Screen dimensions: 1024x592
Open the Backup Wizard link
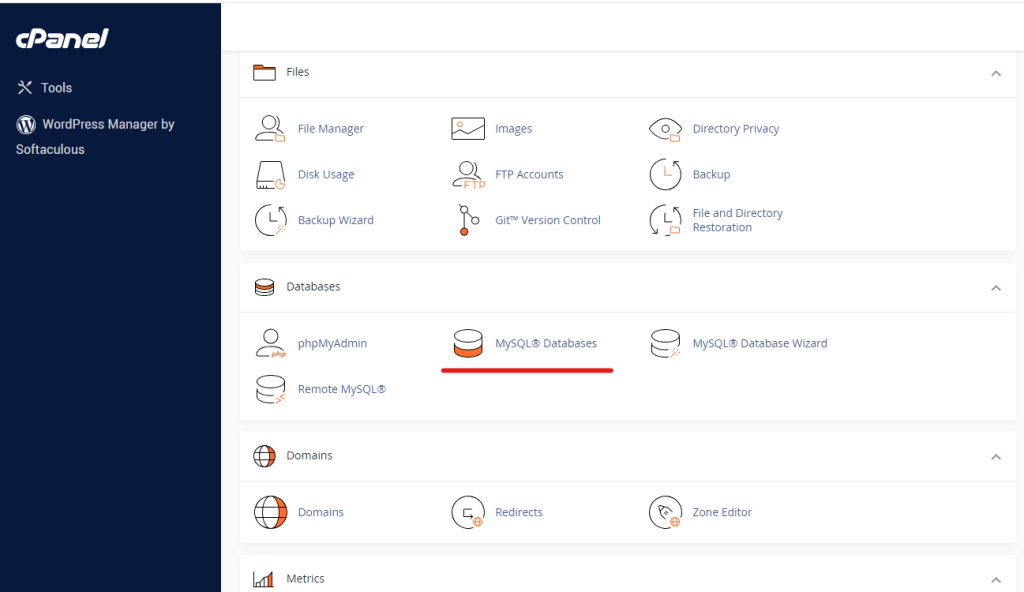(x=335, y=220)
